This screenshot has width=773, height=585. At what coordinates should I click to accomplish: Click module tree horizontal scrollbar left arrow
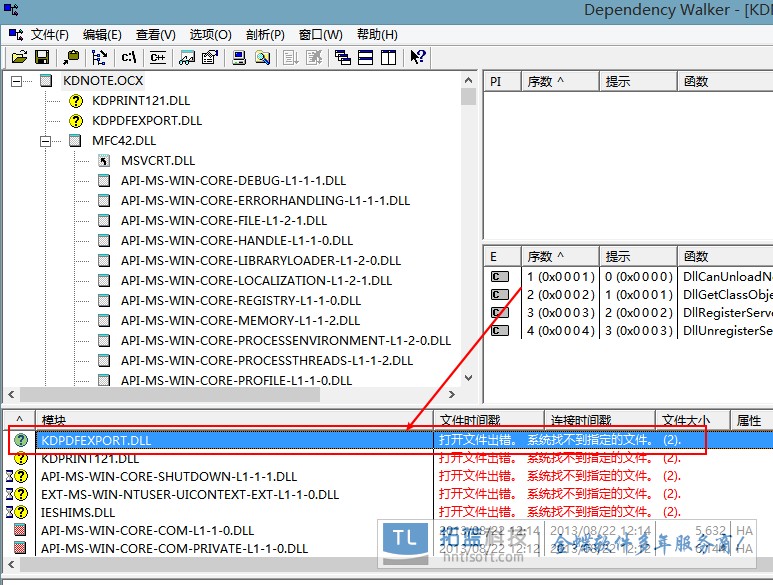click(x=11, y=394)
